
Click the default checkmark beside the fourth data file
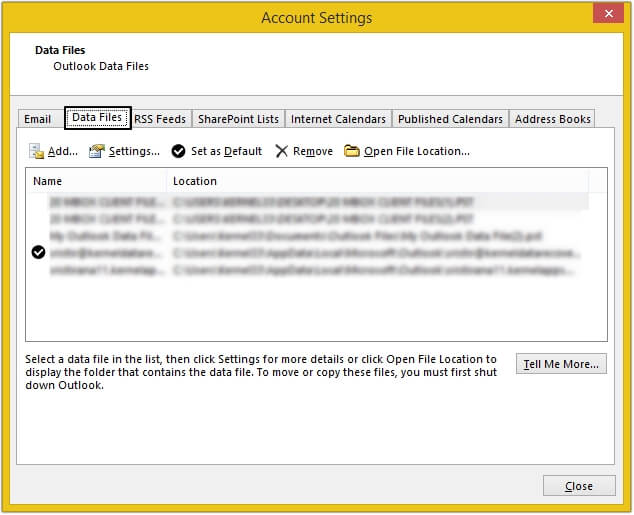(38, 252)
